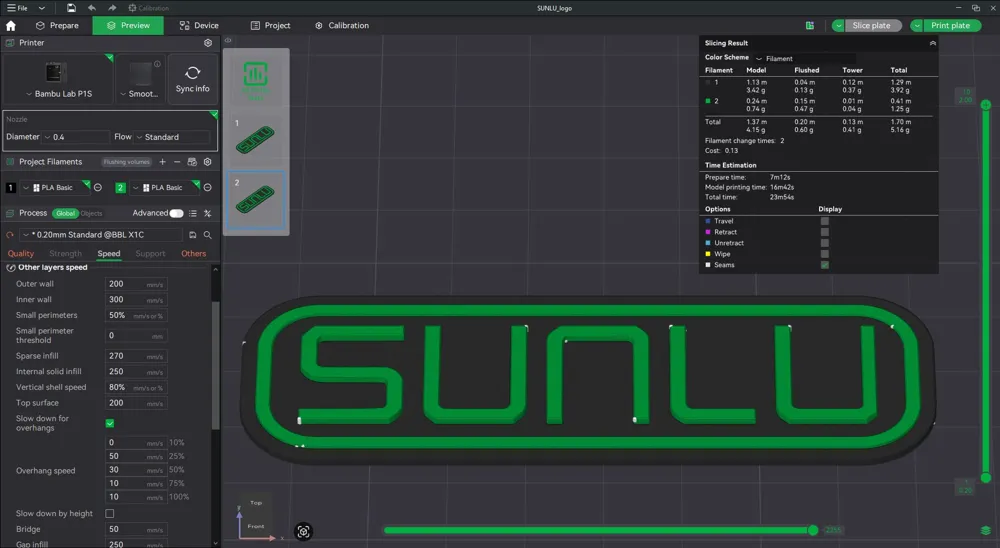Open the Others settings tab
Image resolution: width=1000 pixels, height=548 pixels.
pyautogui.click(x=193, y=253)
